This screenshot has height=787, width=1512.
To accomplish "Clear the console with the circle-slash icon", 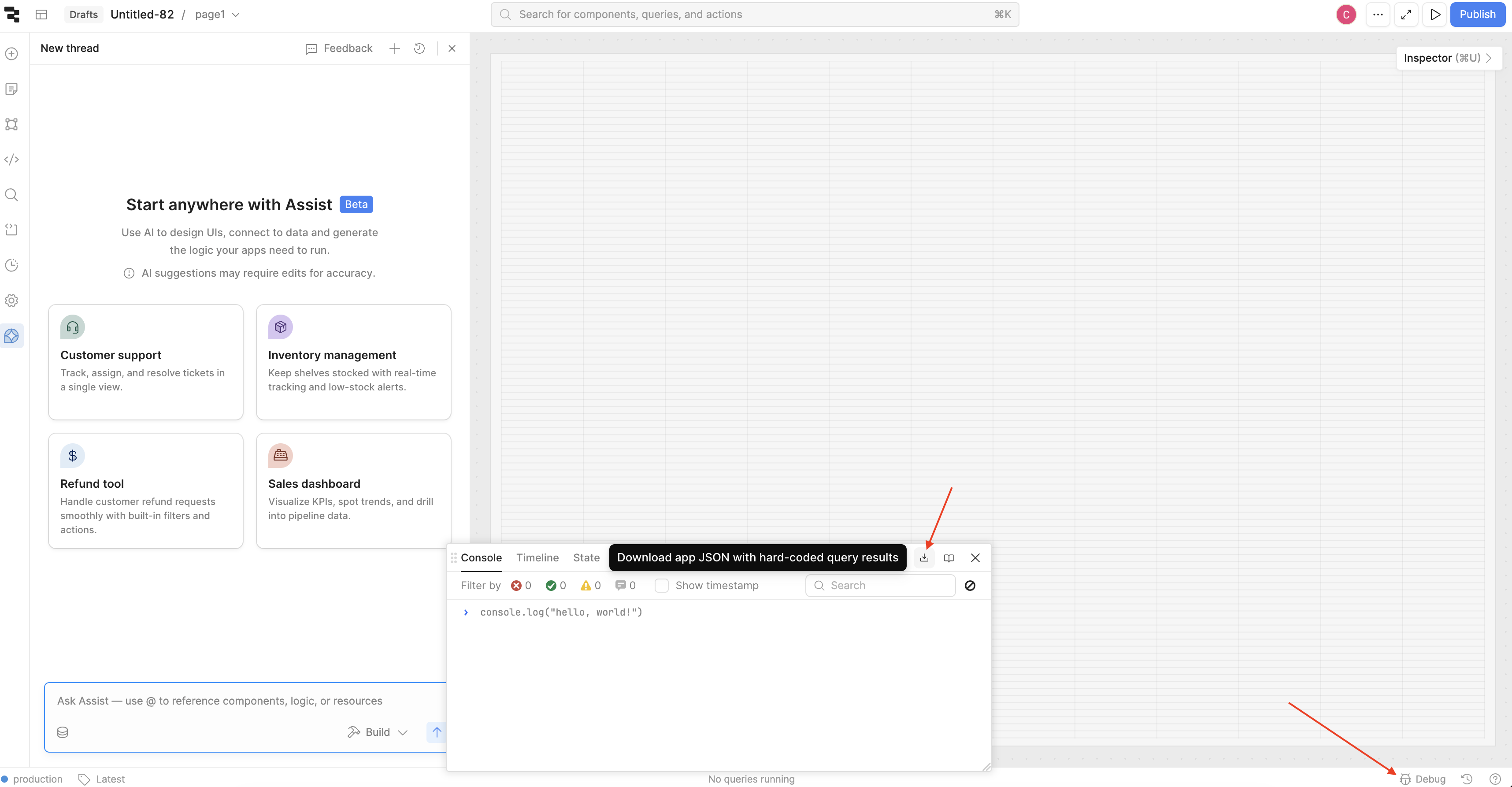I will pos(970,586).
